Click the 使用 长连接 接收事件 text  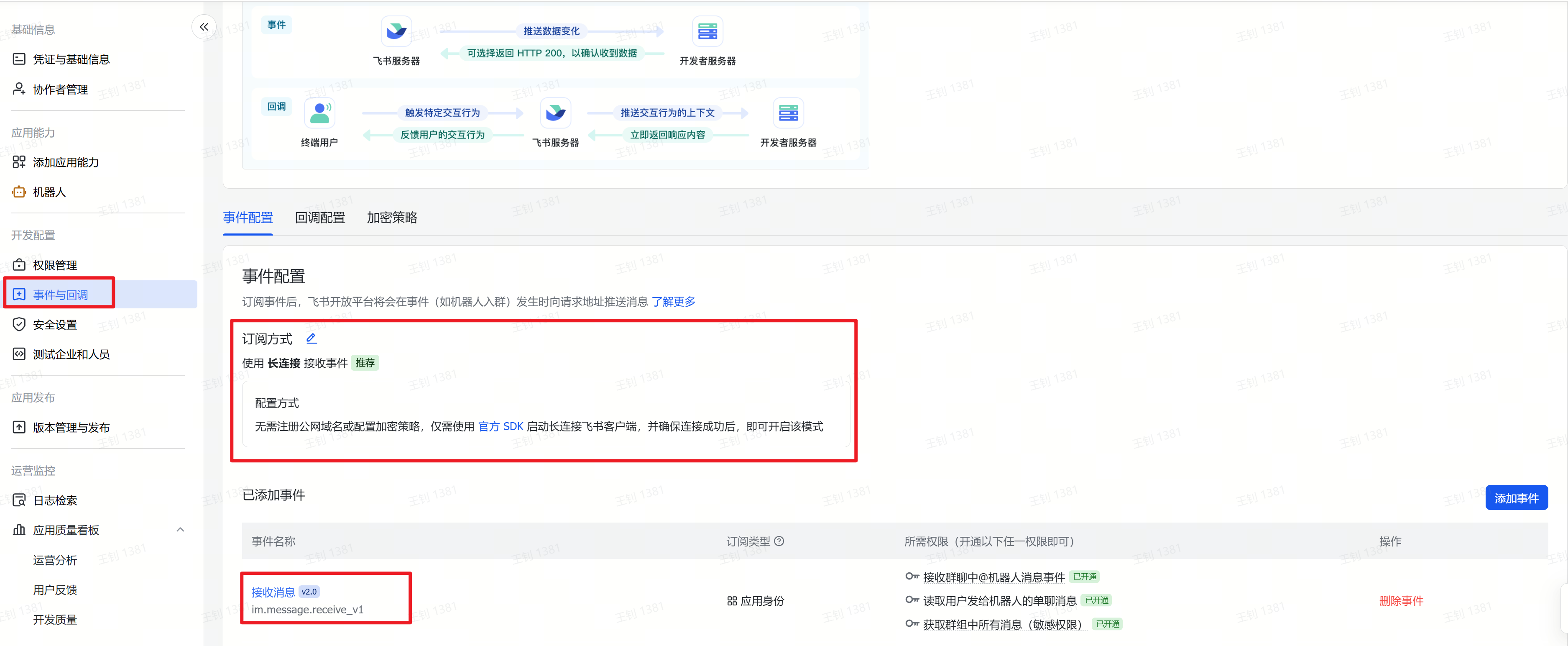[295, 363]
